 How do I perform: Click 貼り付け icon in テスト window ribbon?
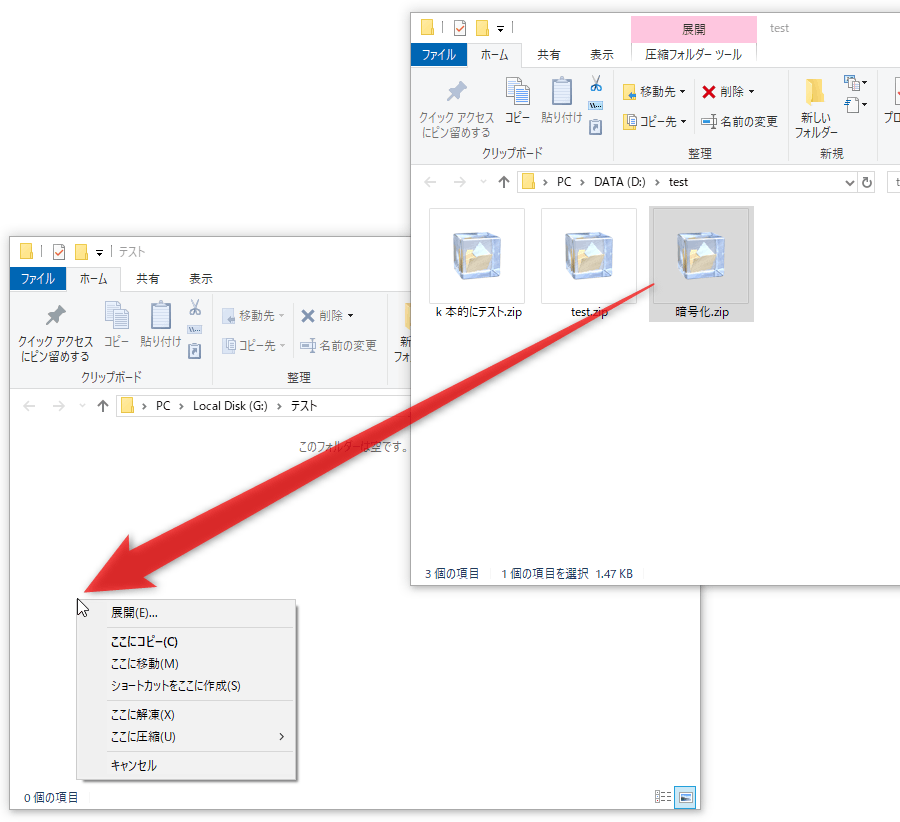click(x=160, y=325)
